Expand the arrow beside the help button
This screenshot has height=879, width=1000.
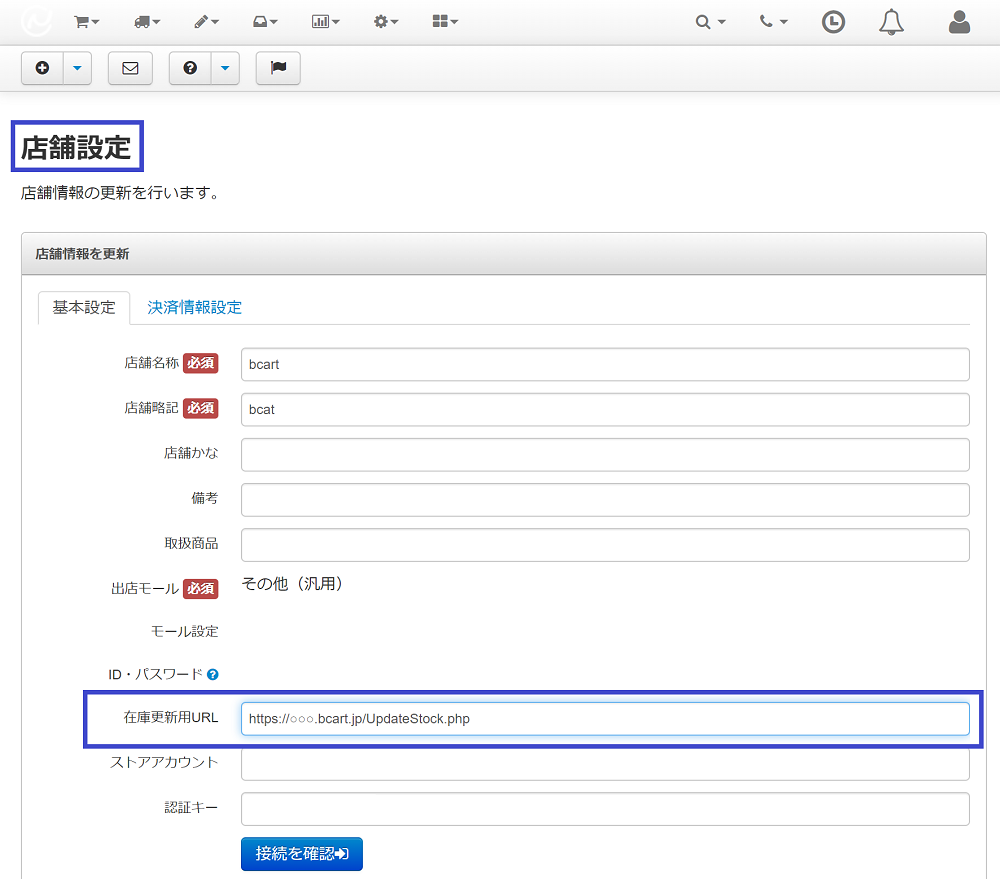(x=225, y=68)
